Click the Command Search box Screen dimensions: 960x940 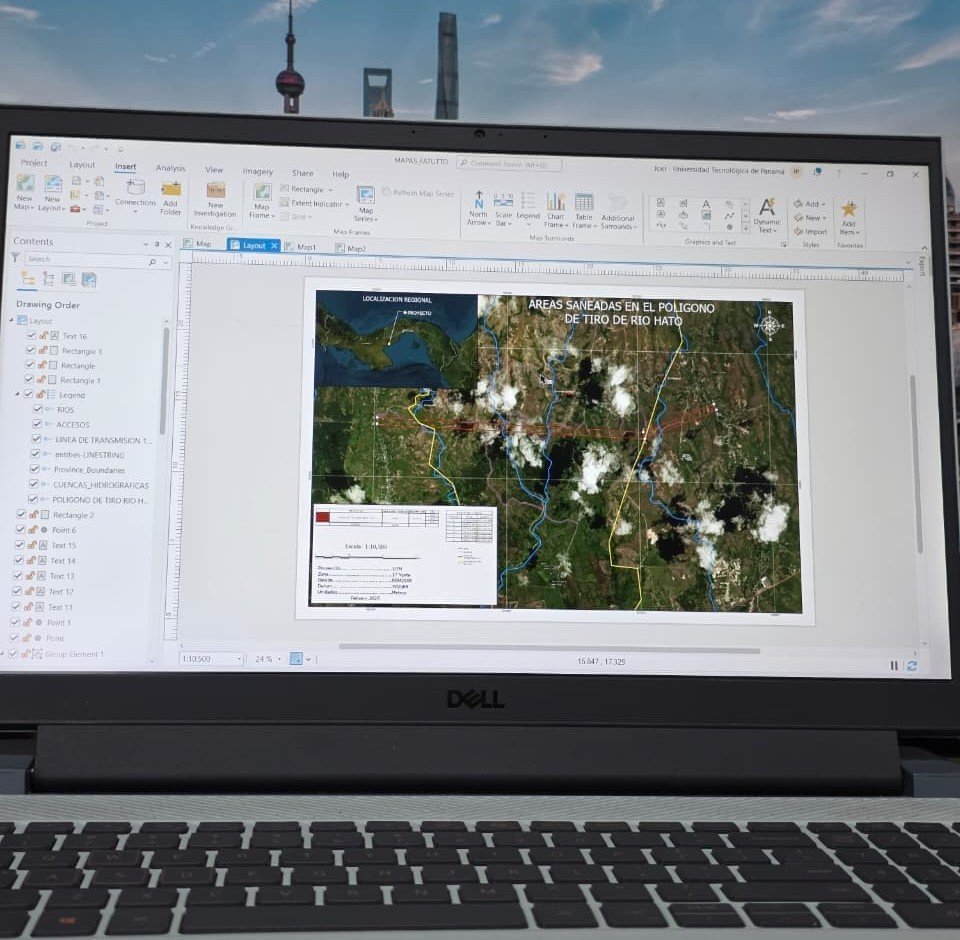tap(509, 164)
